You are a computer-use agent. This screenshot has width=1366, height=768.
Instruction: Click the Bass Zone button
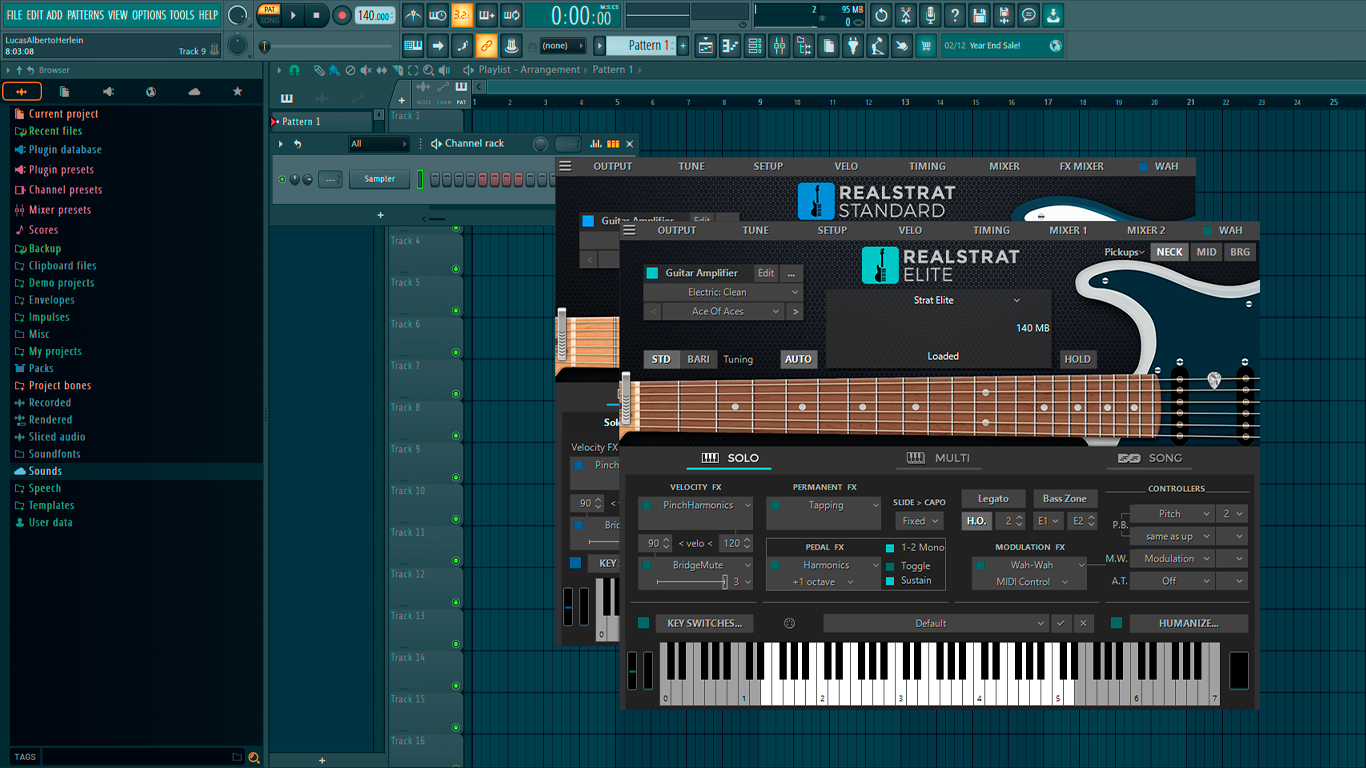1065,498
